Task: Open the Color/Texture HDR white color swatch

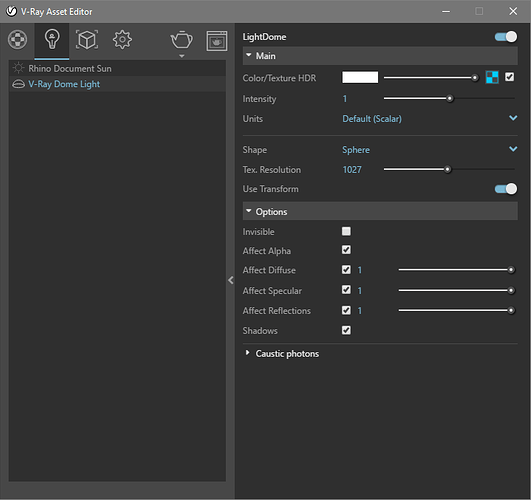Action: [x=360, y=77]
